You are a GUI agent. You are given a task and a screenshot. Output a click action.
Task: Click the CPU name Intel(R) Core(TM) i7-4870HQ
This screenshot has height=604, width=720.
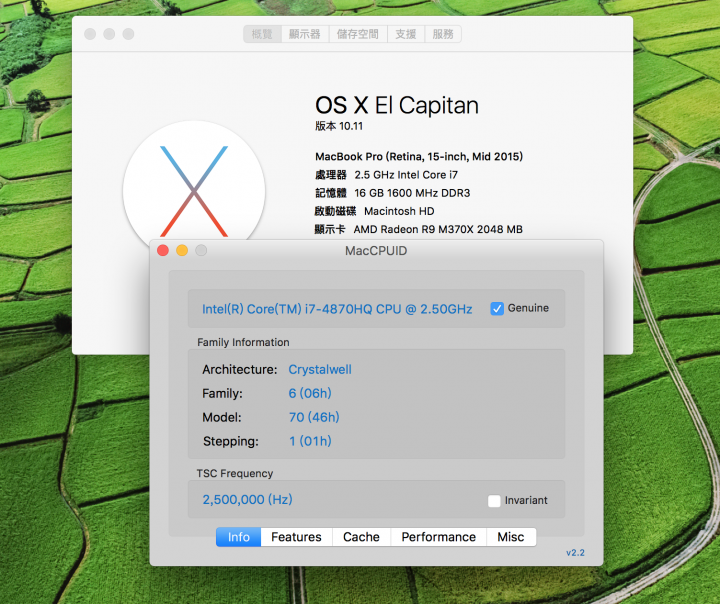[x=337, y=309]
